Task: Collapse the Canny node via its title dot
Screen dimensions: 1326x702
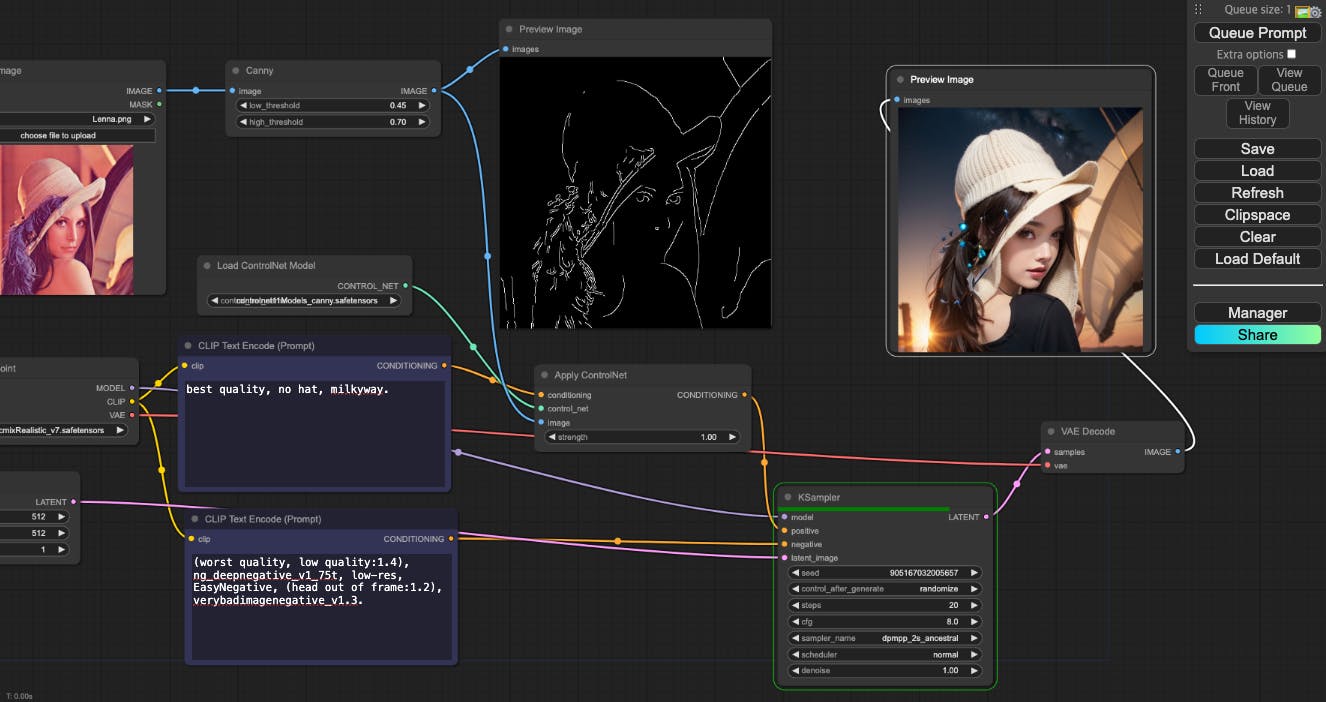Action: [236, 71]
